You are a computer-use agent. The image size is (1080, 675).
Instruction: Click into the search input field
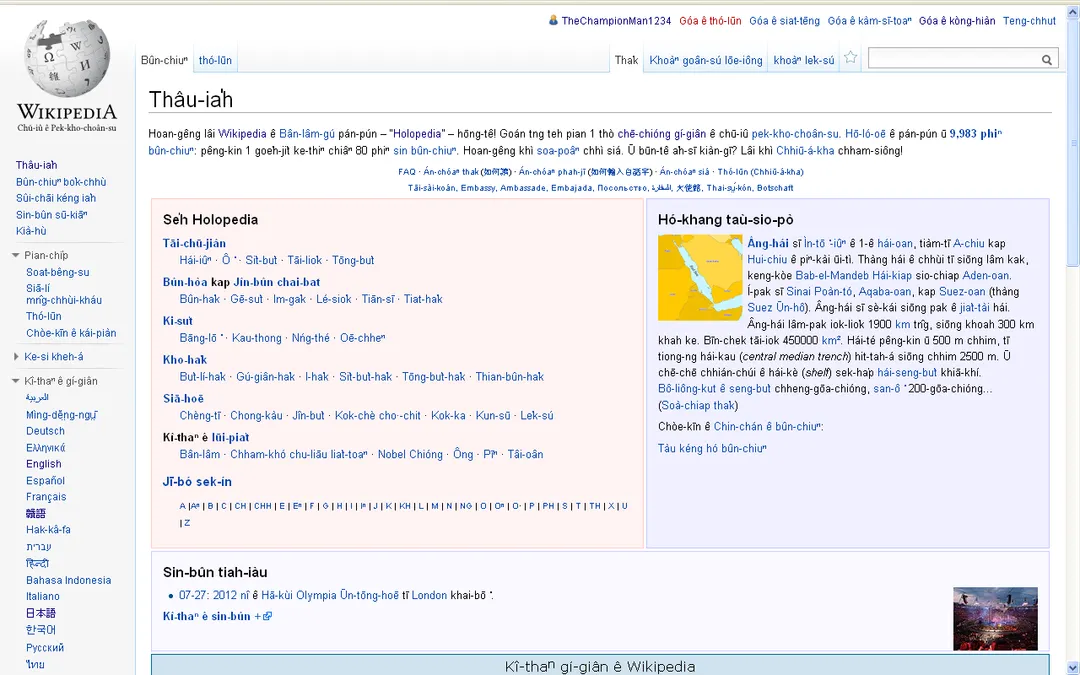[x=953, y=59]
